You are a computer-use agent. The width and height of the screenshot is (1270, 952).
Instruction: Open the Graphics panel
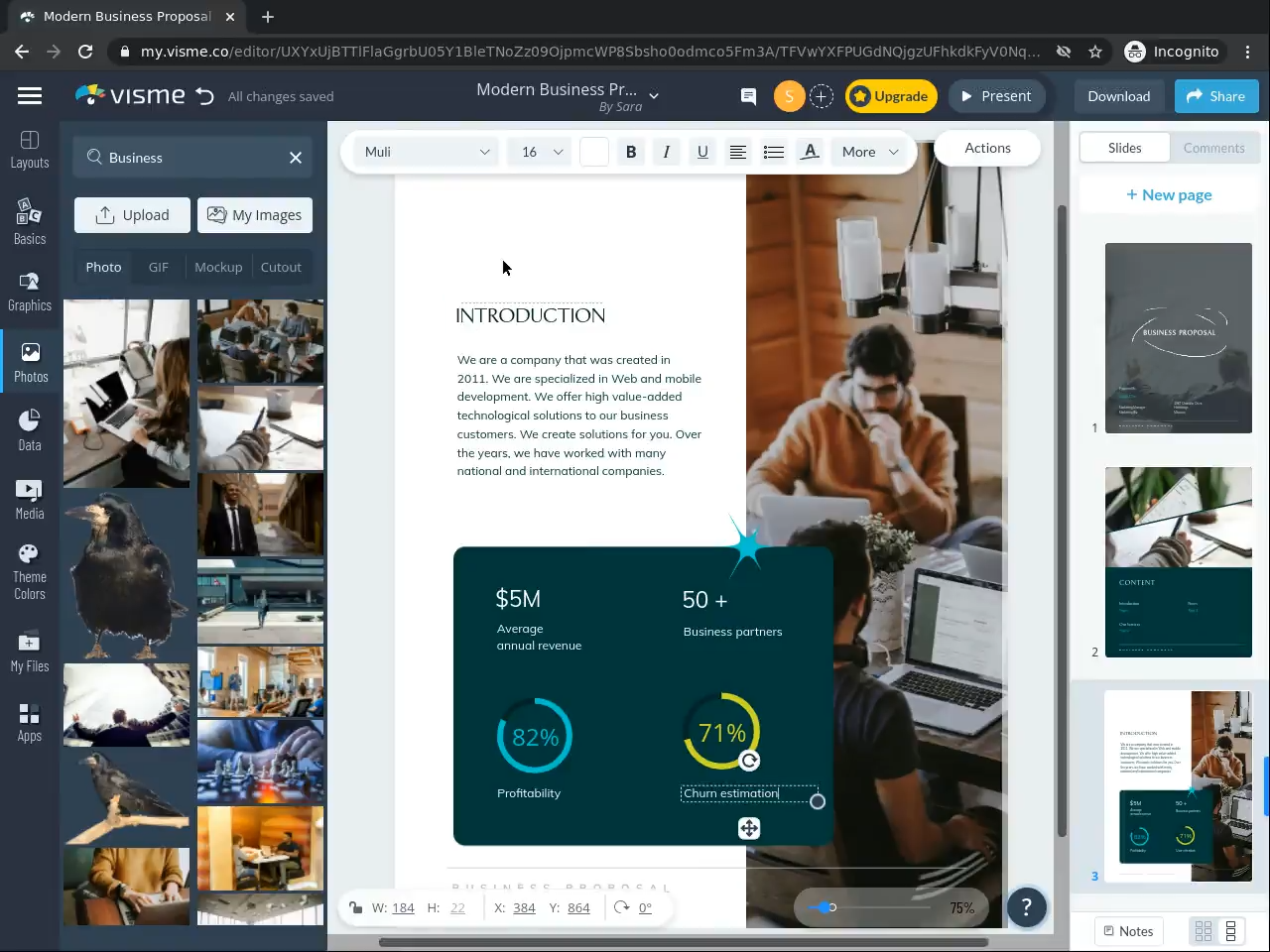pos(30,293)
